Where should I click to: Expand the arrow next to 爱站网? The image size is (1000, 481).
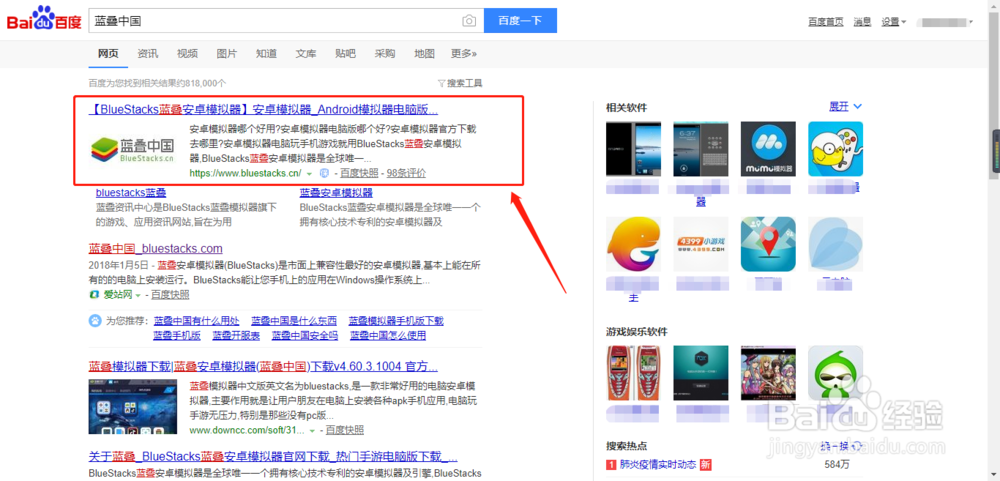pos(138,295)
